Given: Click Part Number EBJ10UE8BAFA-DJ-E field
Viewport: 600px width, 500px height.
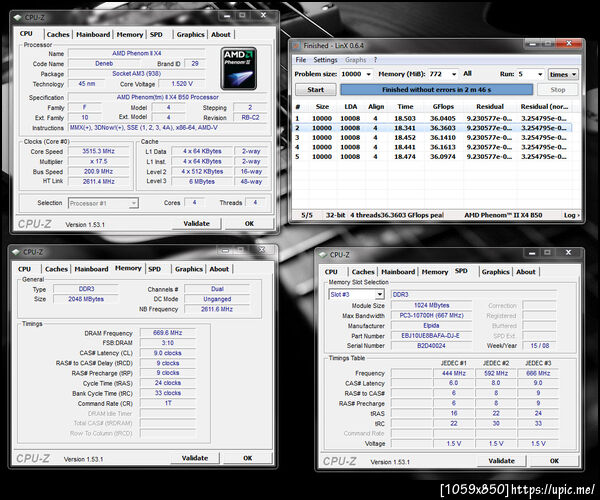Looking at the screenshot, I should pos(431,336).
